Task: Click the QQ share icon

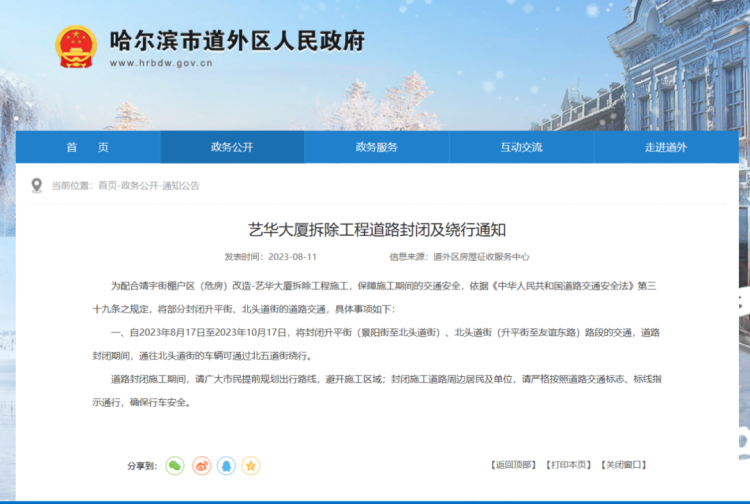Action: pyautogui.click(x=226, y=466)
